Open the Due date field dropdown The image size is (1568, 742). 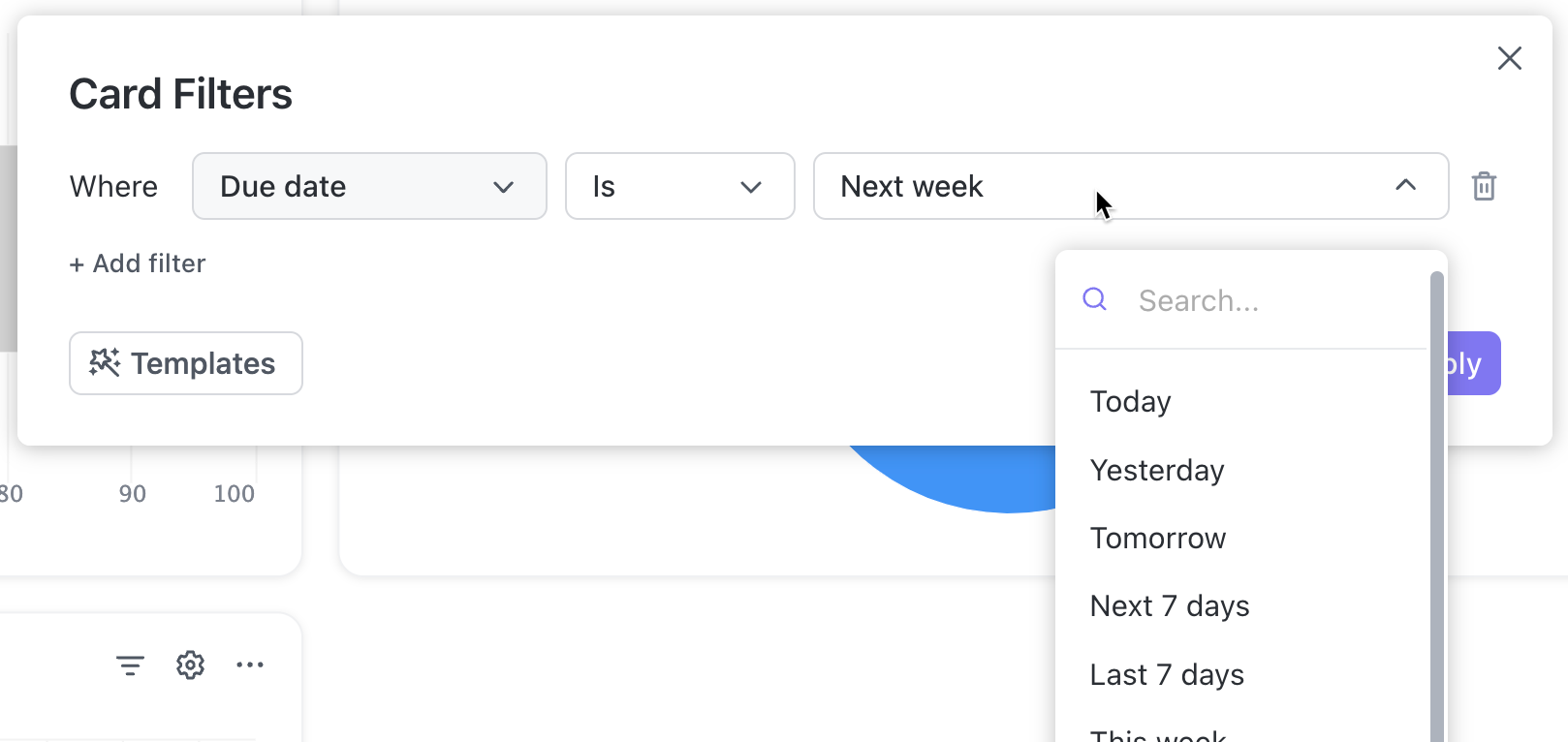(x=368, y=186)
